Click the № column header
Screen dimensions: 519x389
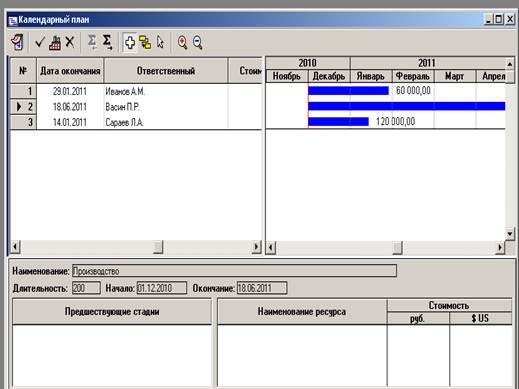pyautogui.click(x=23, y=71)
